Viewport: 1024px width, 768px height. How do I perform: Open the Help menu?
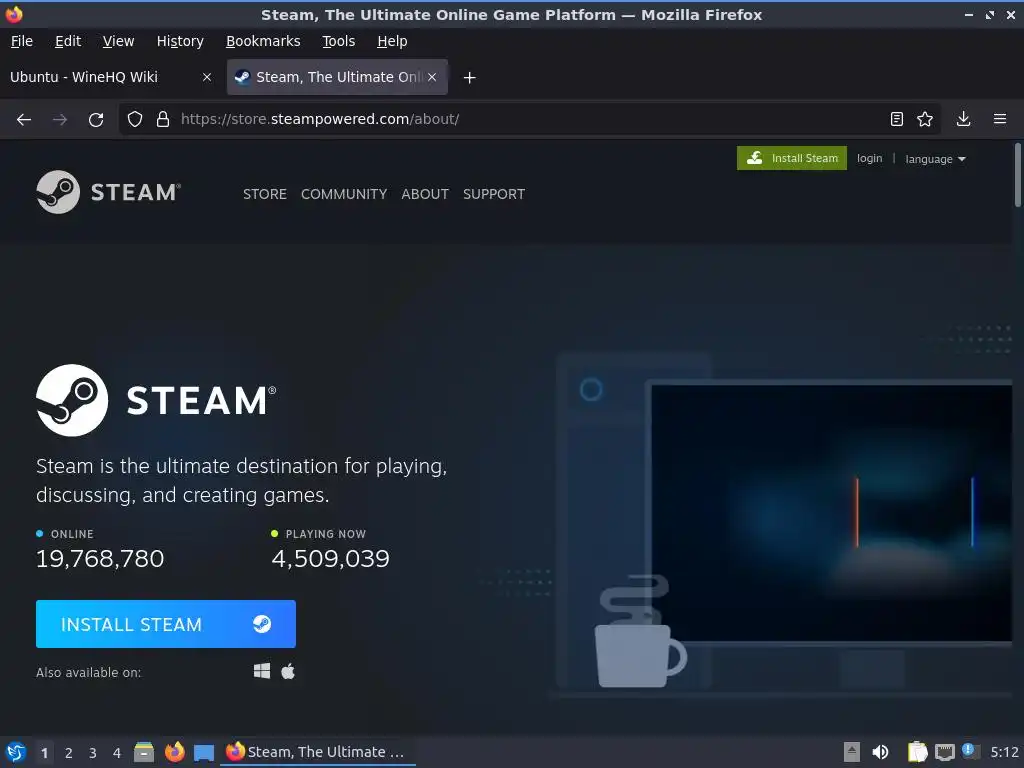pyautogui.click(x=392, y=41)
